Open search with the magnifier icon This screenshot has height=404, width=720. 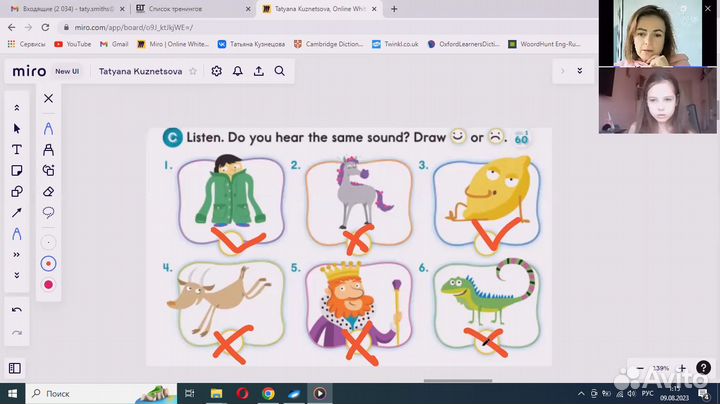280,71
